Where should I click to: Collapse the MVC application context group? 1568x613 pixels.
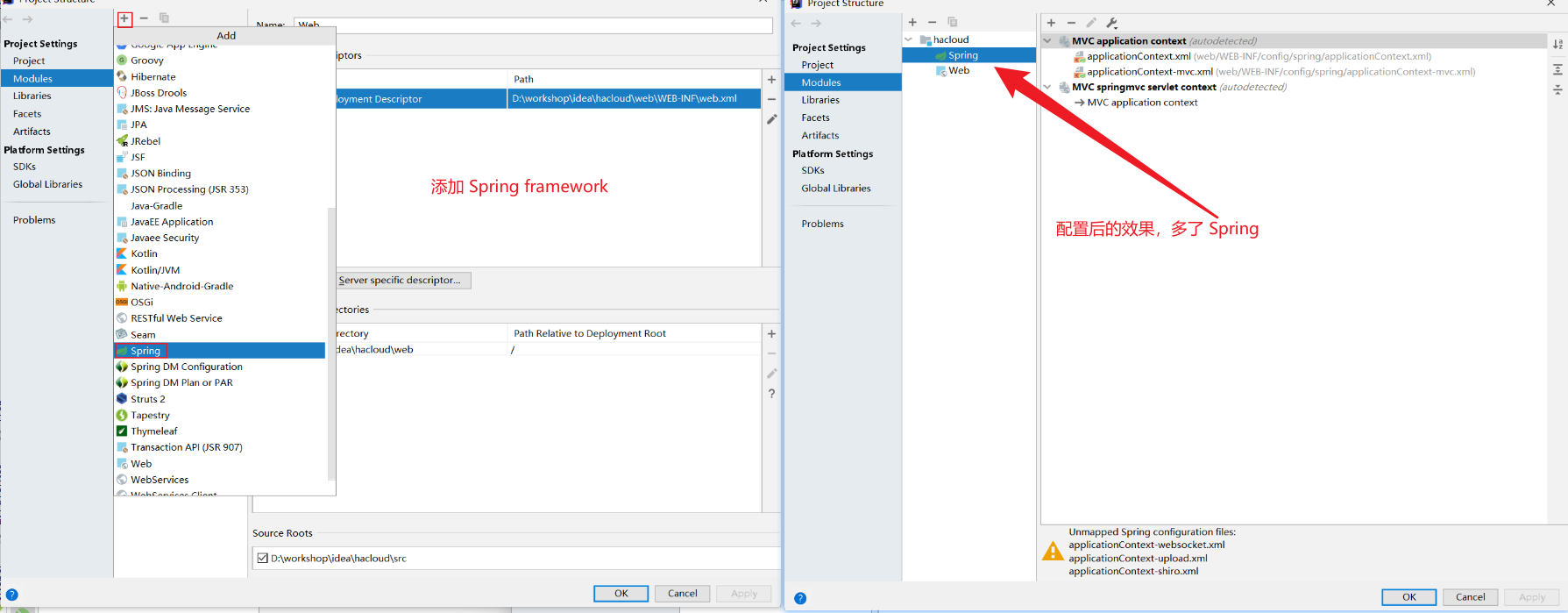[1047, 41]
